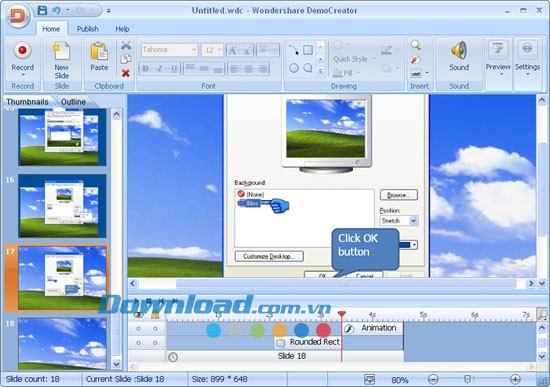Image resolution: width=550 pixels, height=387 pixels.
Task: Switch to the Outline panel tab
Action: click(x=73, y=102)
